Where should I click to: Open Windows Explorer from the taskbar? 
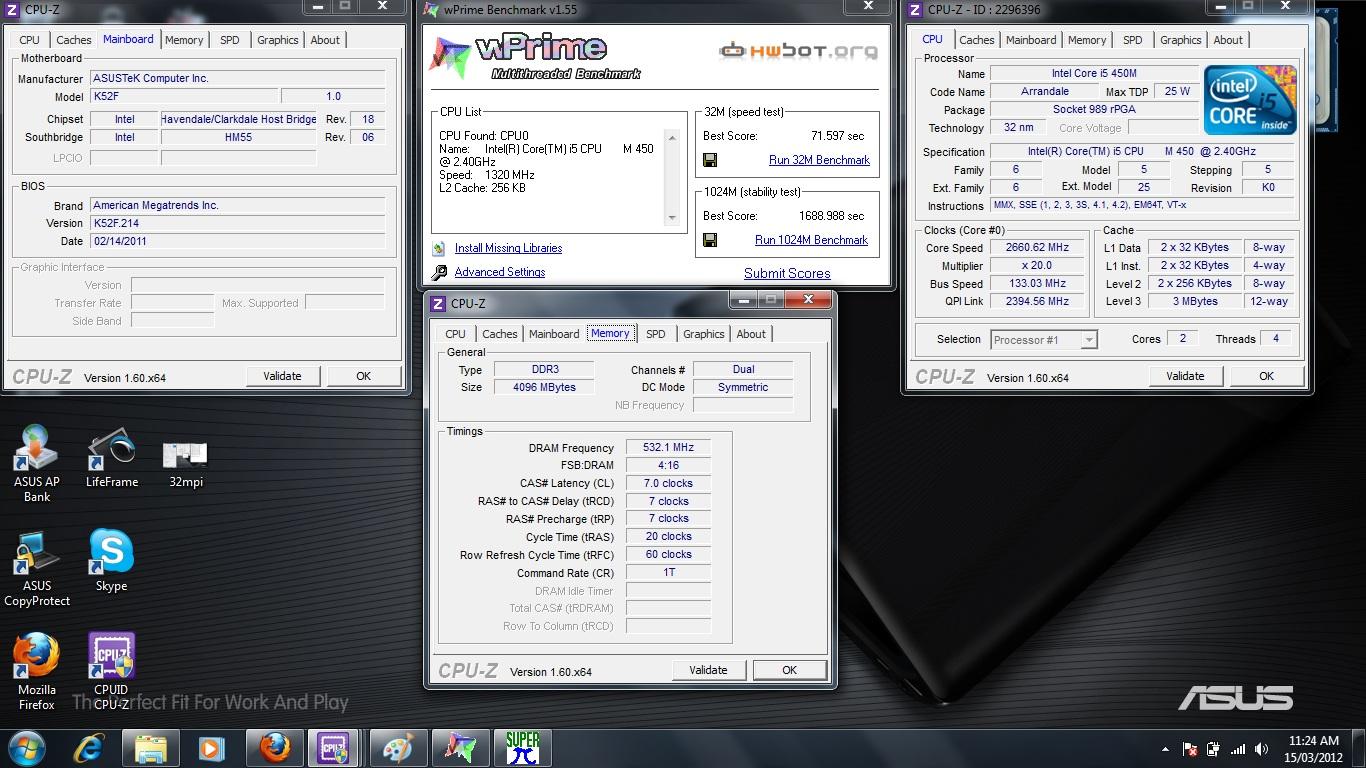150,747
